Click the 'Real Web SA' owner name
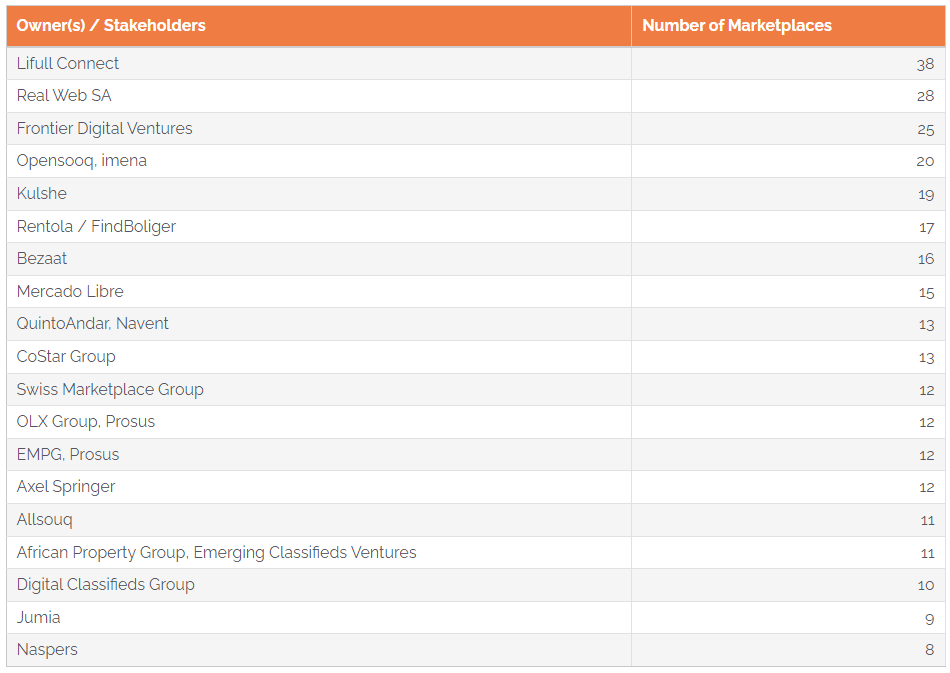Image resolution: width=950 pixels, height=673 pixels. tap(64, 96)
